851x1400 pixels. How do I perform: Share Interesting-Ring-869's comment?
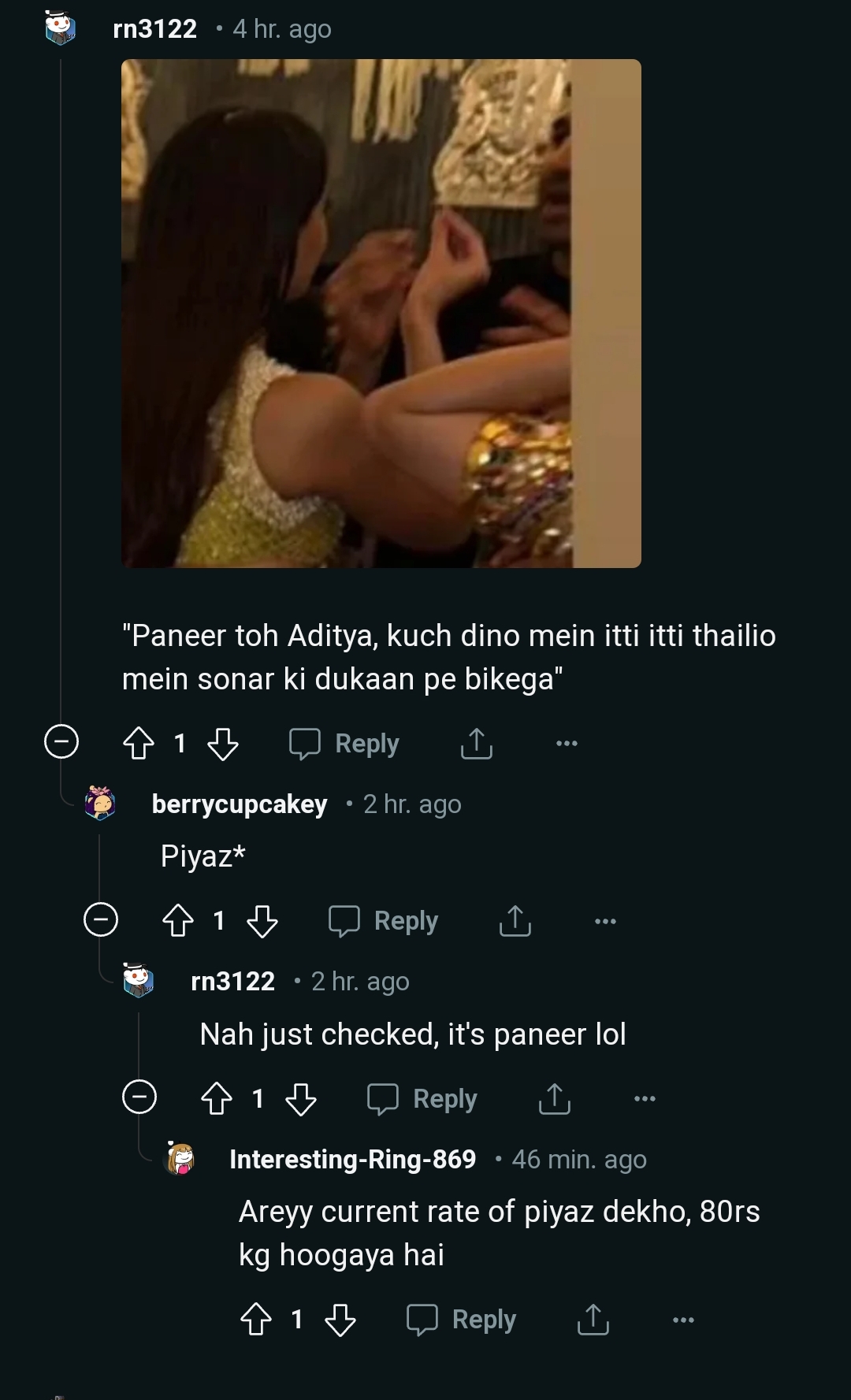point(593,1320)
